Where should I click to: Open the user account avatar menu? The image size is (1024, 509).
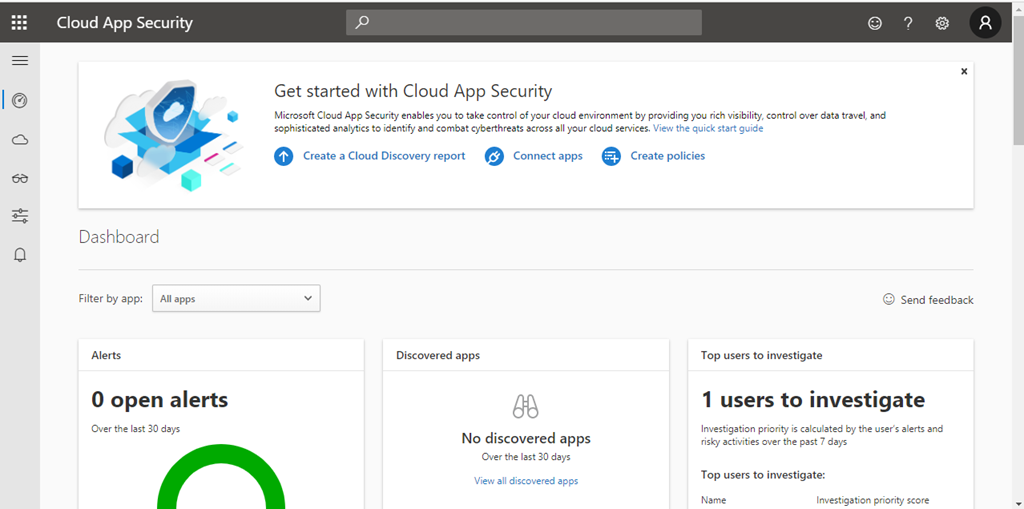click(985, 22)
